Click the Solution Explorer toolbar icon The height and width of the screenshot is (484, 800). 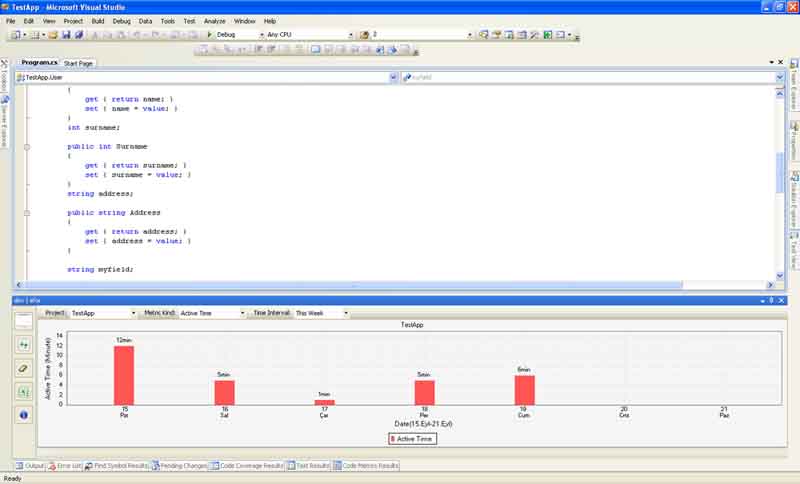483,35
